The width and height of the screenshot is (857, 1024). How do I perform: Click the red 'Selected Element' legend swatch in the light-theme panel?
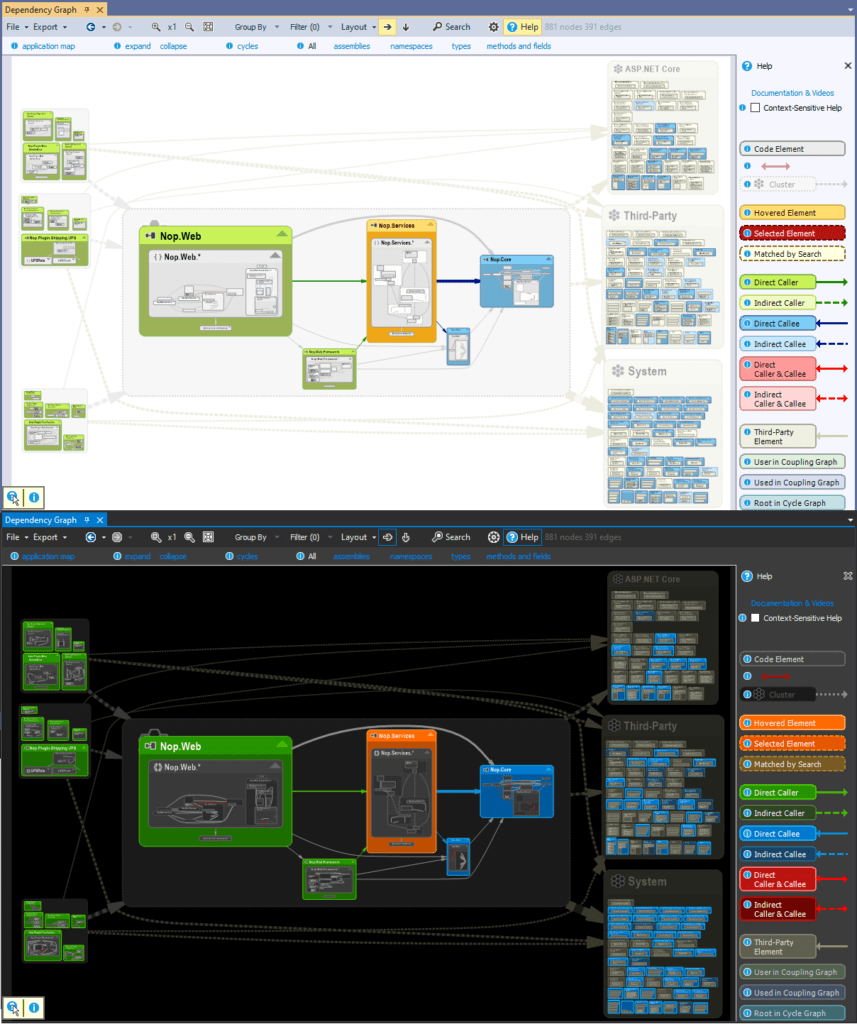[792, 233]
